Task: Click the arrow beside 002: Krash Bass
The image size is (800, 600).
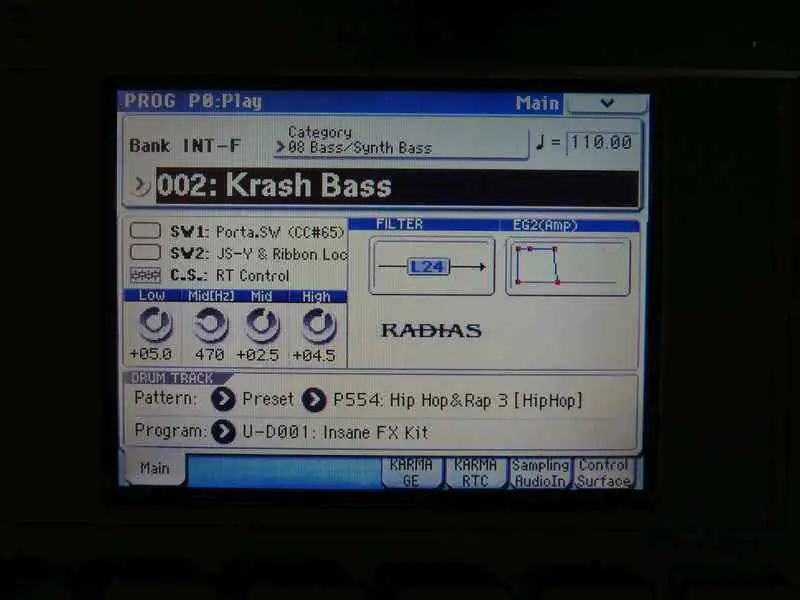Action: pyautogui.click(x=141, y=186)
